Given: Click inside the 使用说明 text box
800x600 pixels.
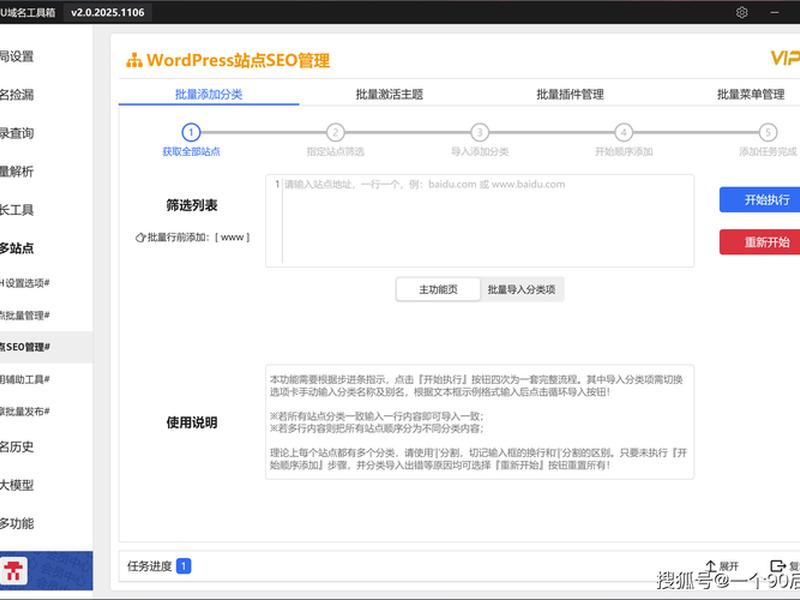Looking at the screenshot, I should click(x=480, y=422).
